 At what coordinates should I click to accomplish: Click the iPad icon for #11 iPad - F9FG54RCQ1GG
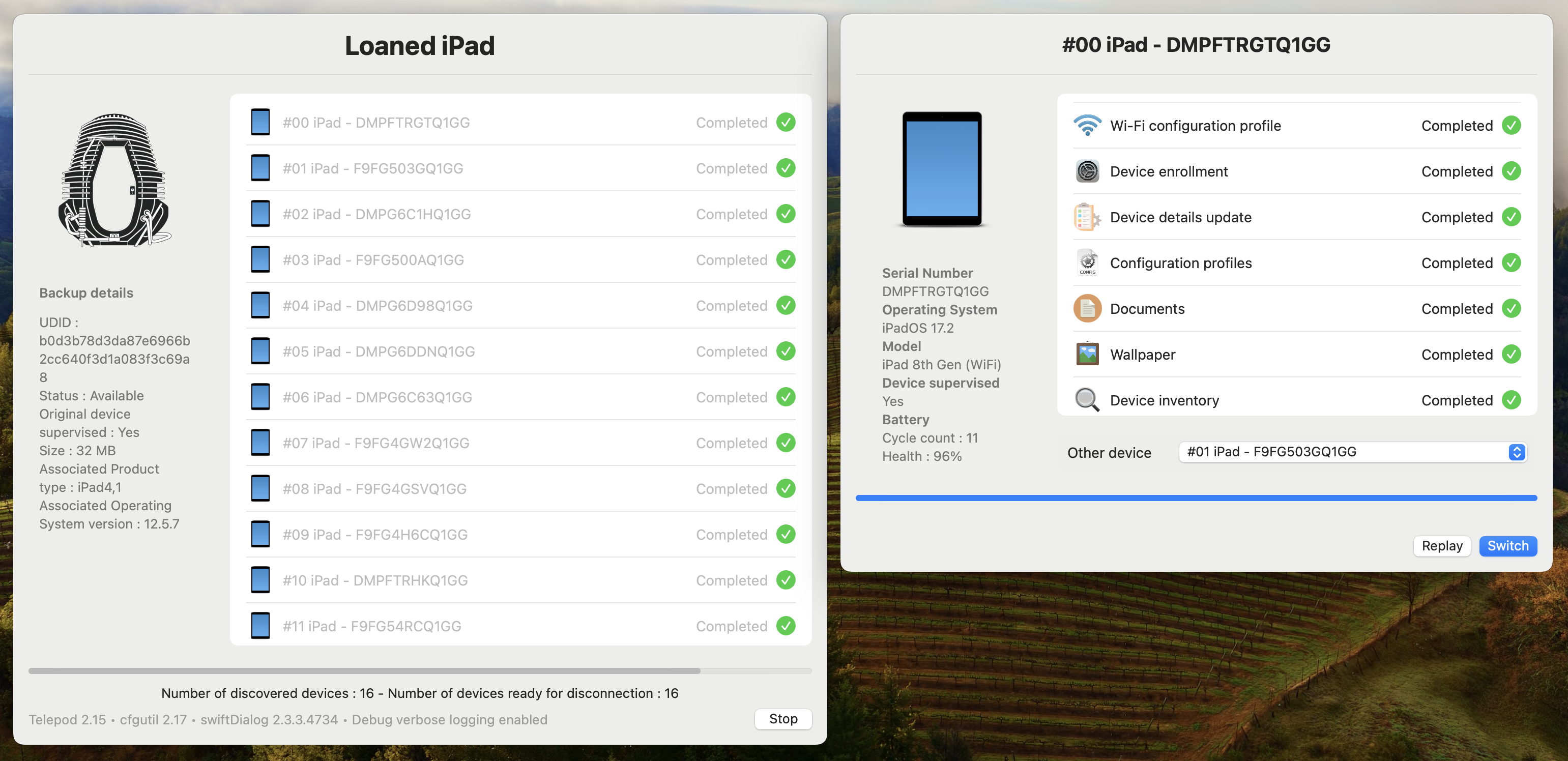click(x=260, y=626)
